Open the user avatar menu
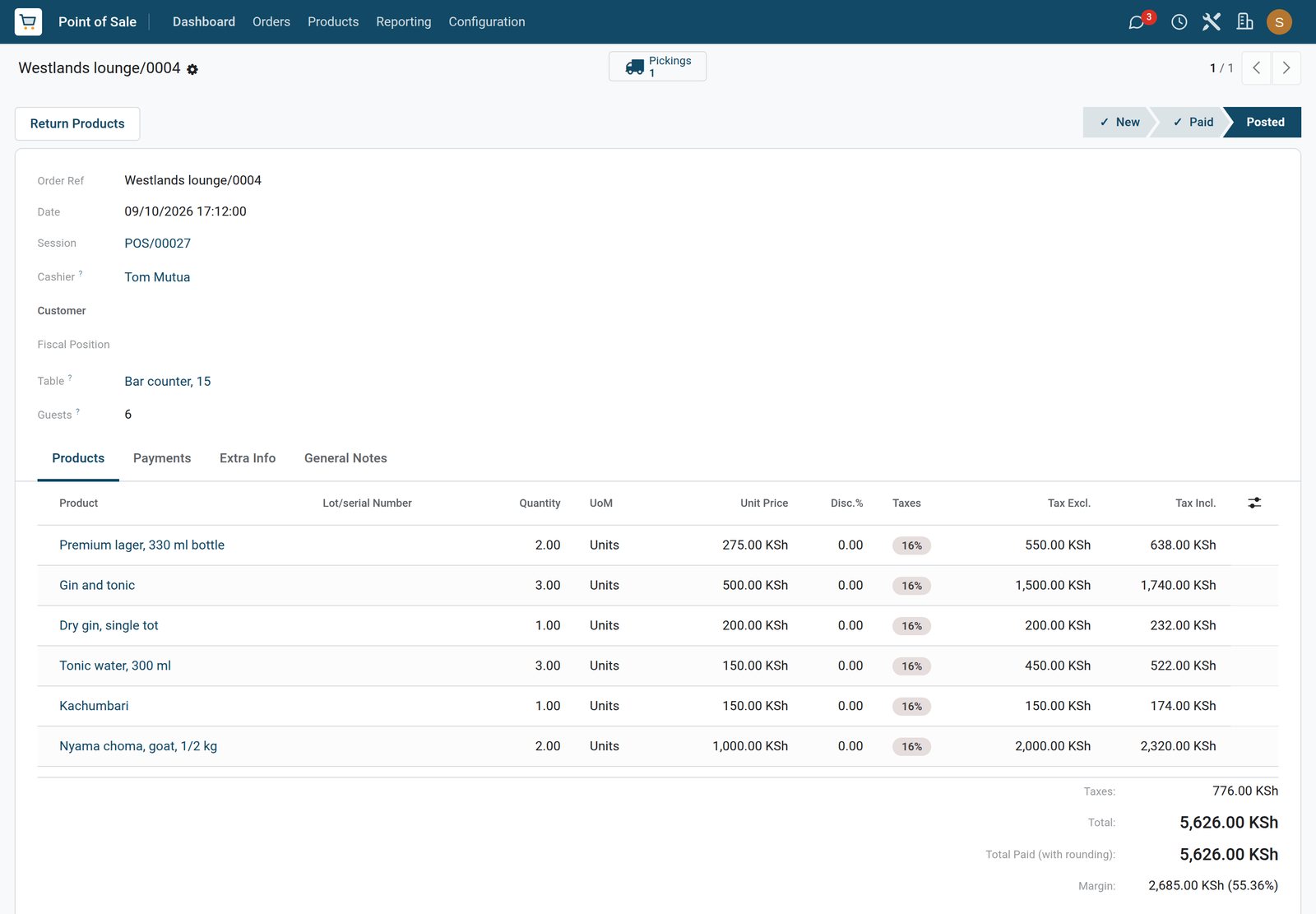The height and width of the screenshot is (914, 1316). 1279,22
